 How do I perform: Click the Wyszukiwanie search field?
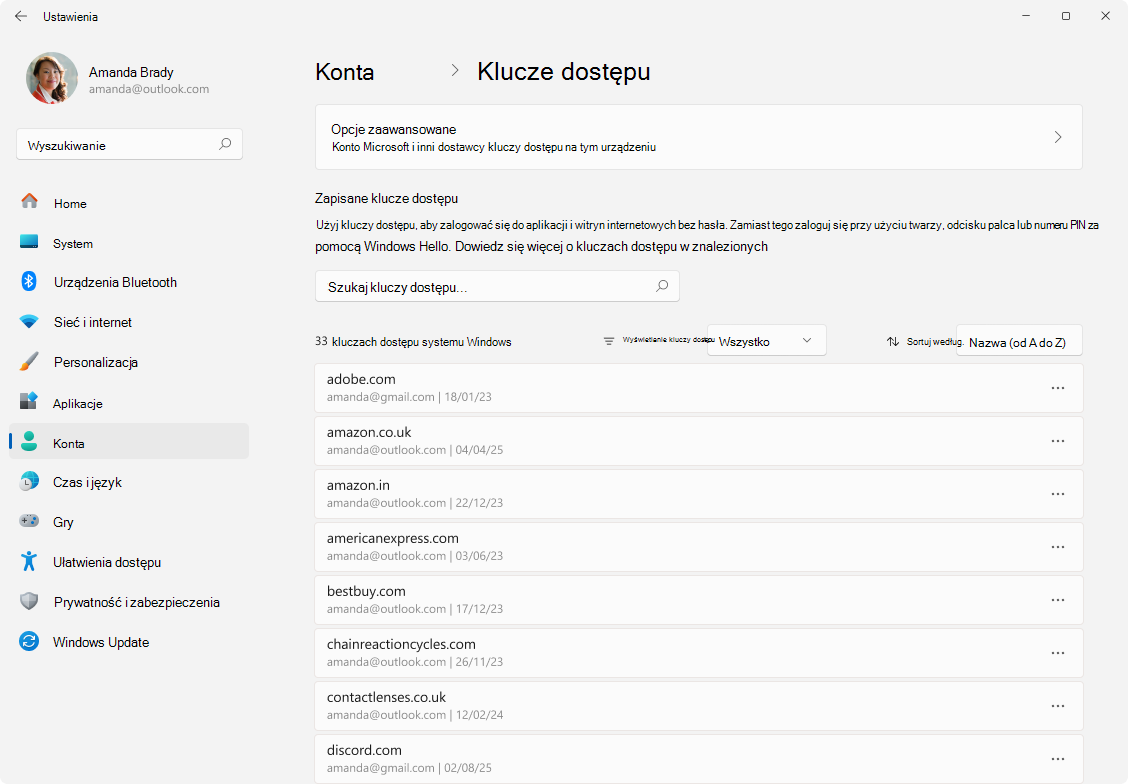point(129,145)
